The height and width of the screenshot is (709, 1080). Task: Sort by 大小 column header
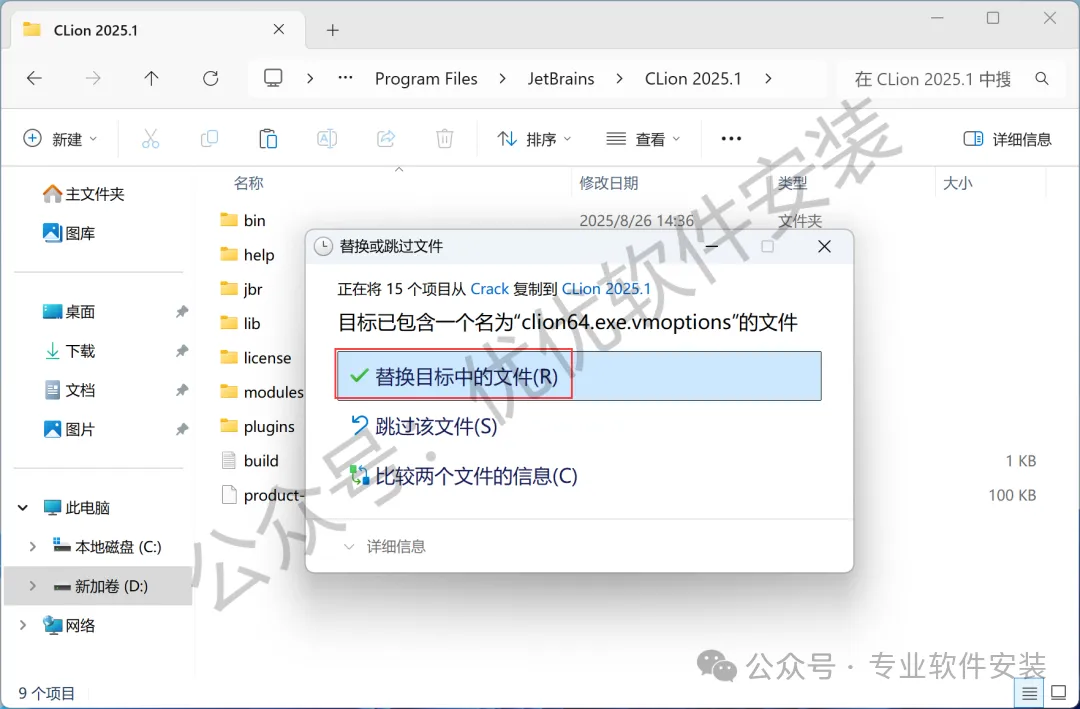(957, 183)
